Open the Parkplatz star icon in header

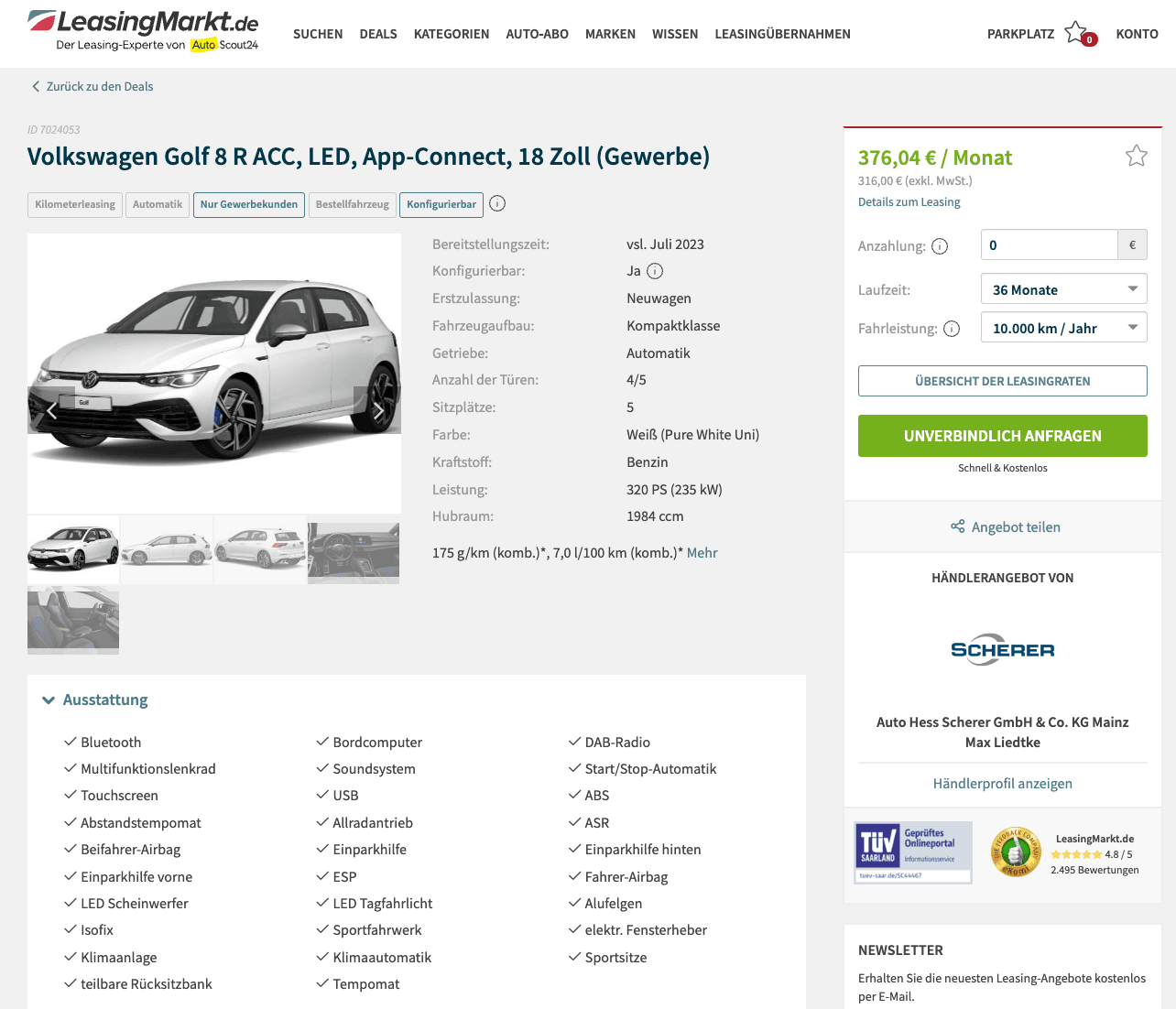click(1078, 33)
